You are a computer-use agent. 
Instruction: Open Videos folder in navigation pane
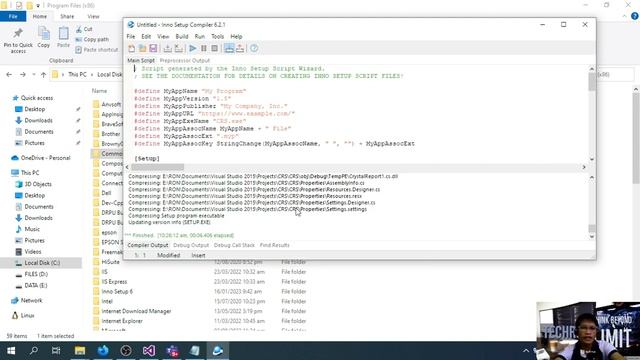[28, 252]
